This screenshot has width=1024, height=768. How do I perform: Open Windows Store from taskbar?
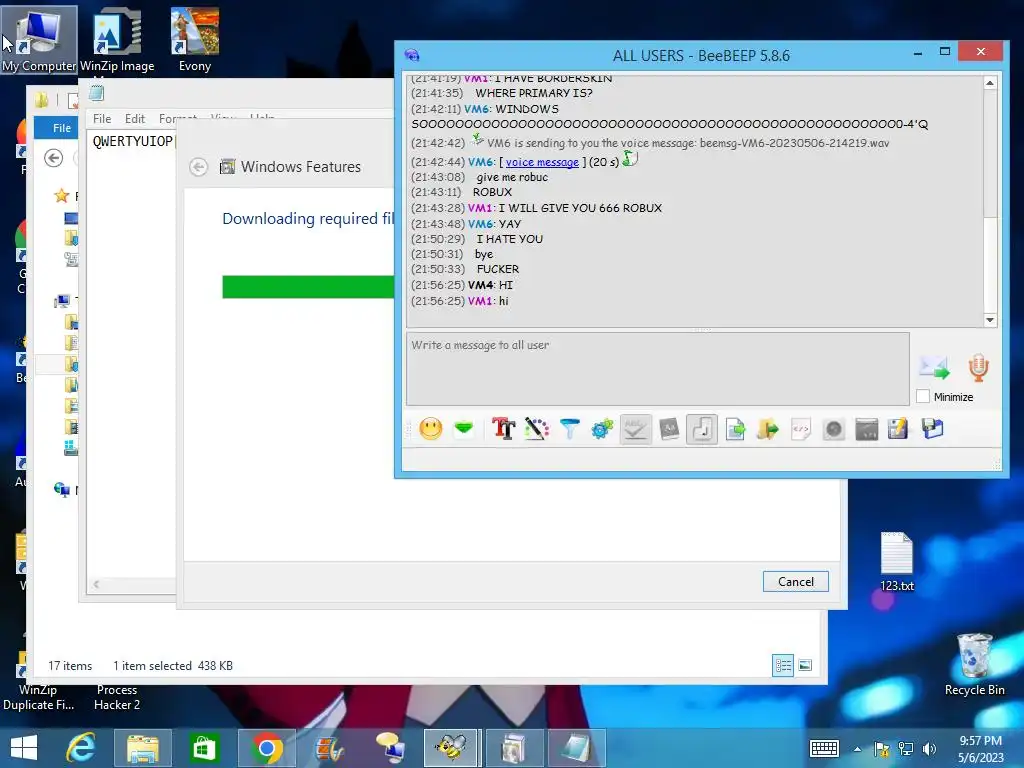tap(204, 748)
